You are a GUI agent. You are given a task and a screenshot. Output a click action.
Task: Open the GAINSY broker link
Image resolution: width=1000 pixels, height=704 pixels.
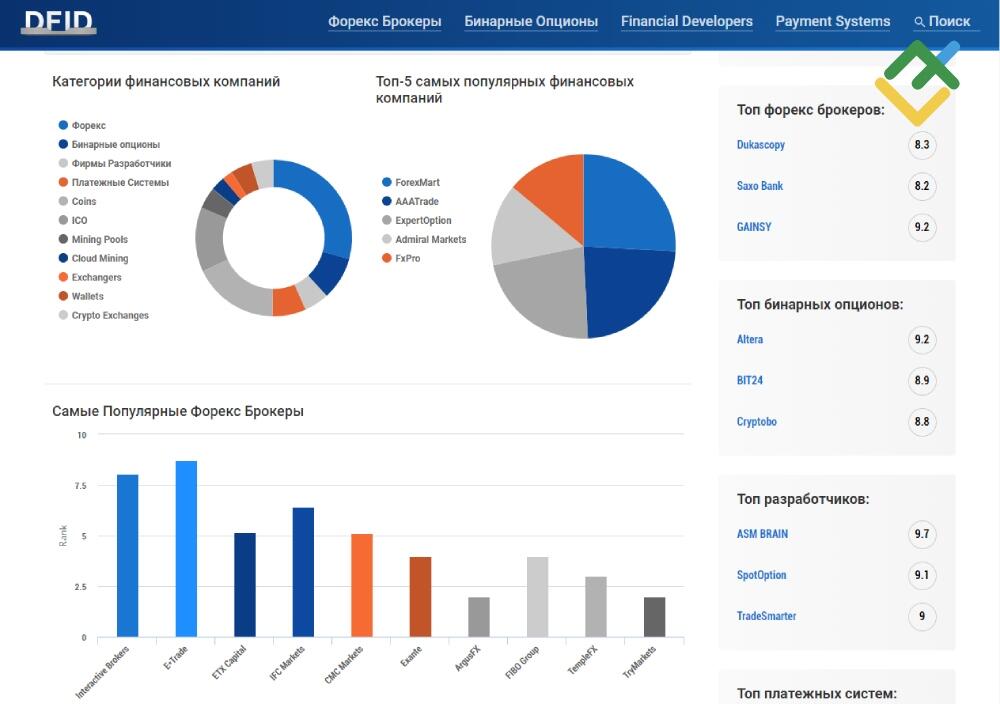754,227
